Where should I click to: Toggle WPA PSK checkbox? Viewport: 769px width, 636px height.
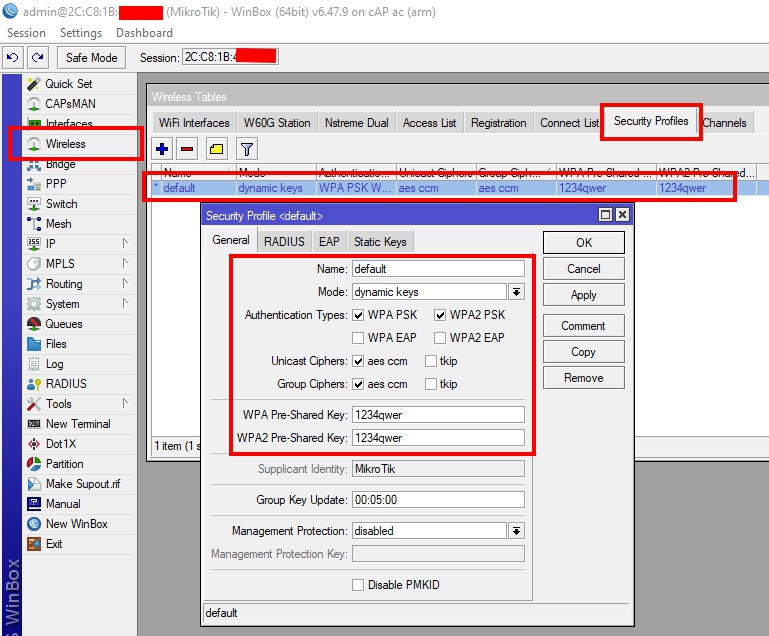tap(359, 315)
